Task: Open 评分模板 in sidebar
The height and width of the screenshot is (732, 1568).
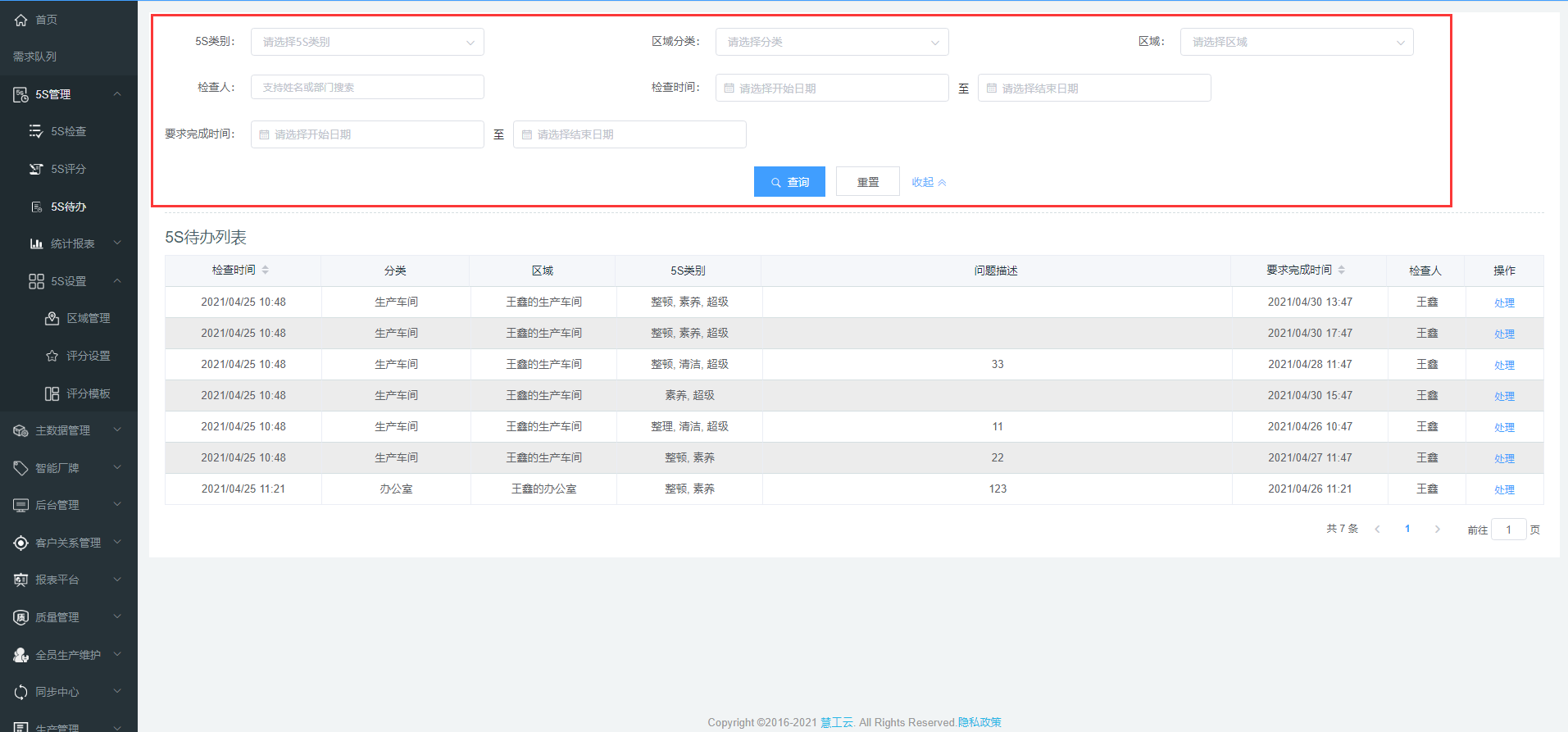Action: pyautogui.click(x=88, y=393)
